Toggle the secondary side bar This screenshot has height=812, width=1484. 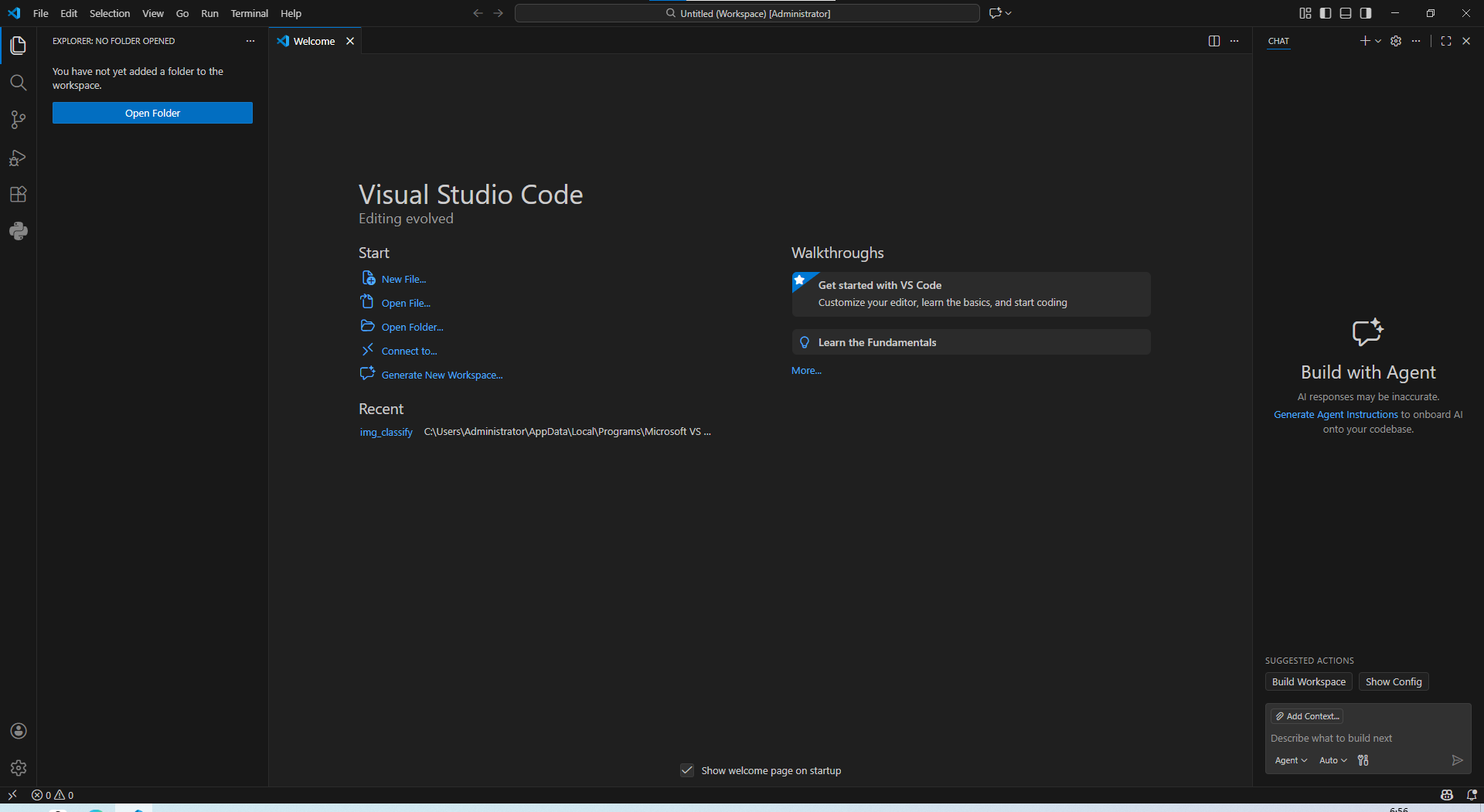pos(1366,13)
